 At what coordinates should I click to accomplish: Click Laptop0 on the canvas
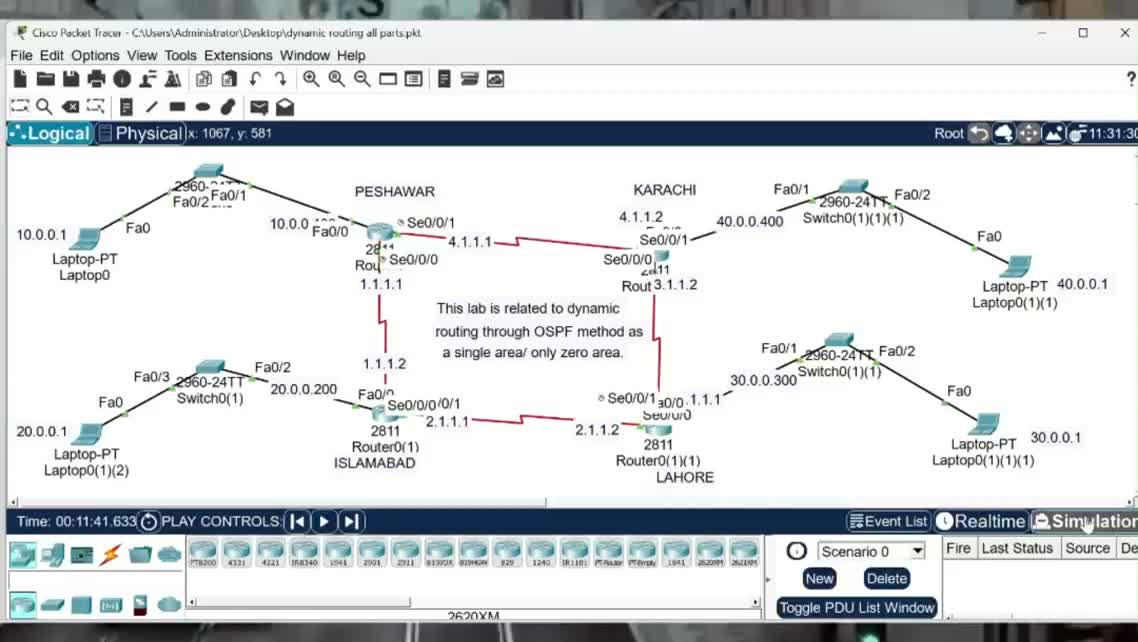[86, 239]
